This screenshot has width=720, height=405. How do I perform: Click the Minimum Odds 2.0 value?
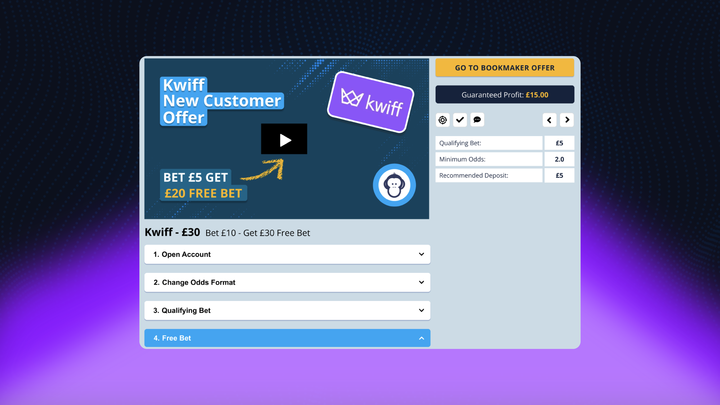(559, 159)
